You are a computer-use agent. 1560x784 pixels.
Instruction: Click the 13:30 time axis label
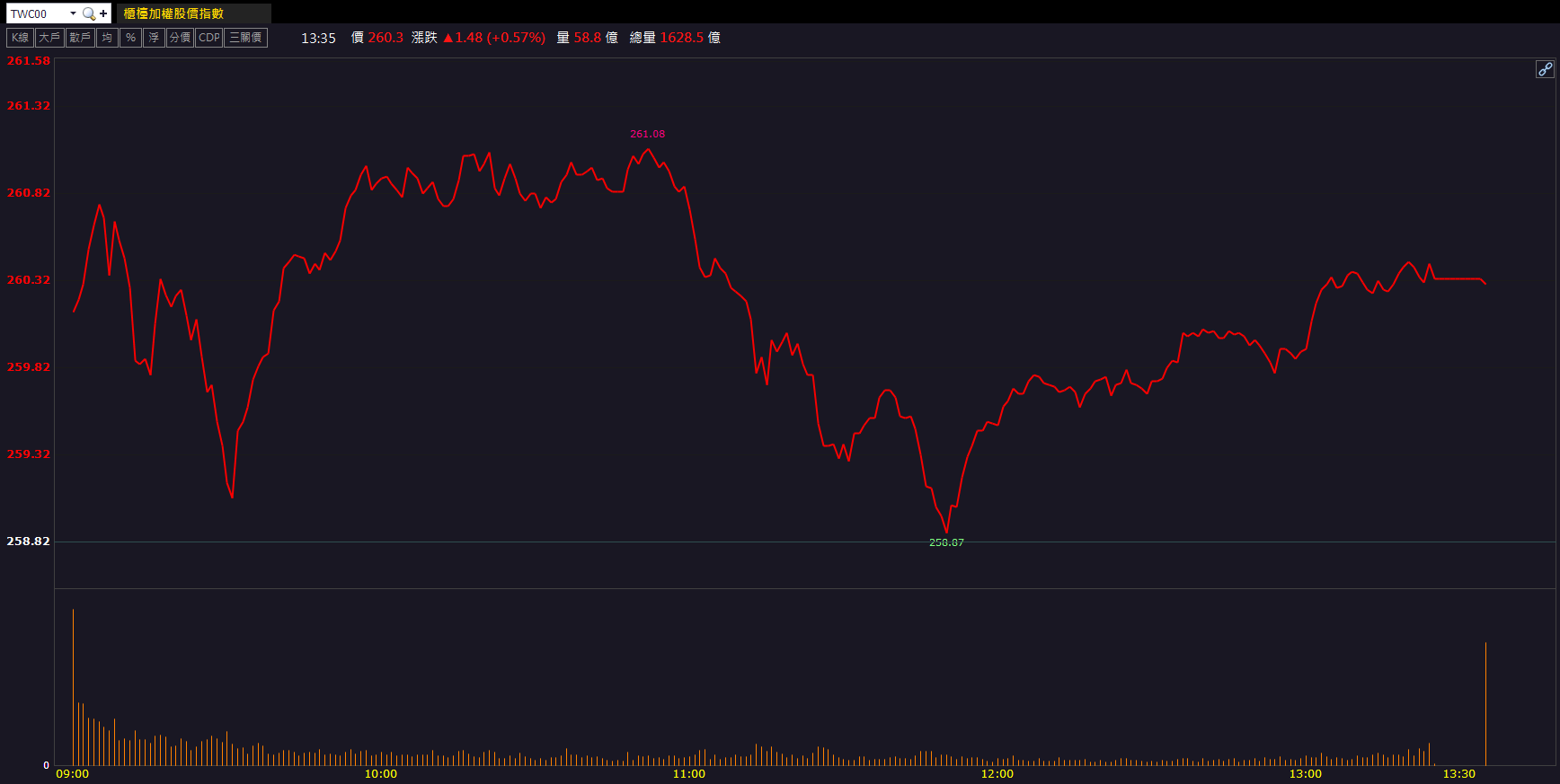(x=1459, y=774)
